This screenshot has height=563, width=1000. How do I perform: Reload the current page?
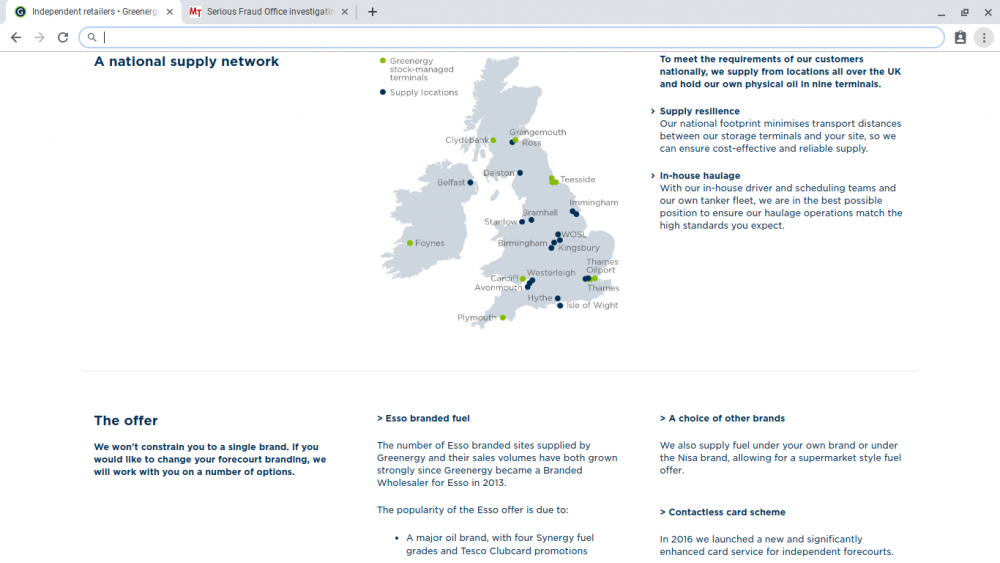(62, 38)
